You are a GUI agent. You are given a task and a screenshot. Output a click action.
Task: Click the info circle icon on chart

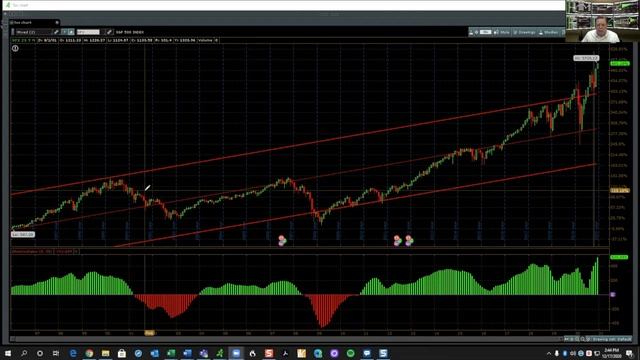click(x=15, y=48)
